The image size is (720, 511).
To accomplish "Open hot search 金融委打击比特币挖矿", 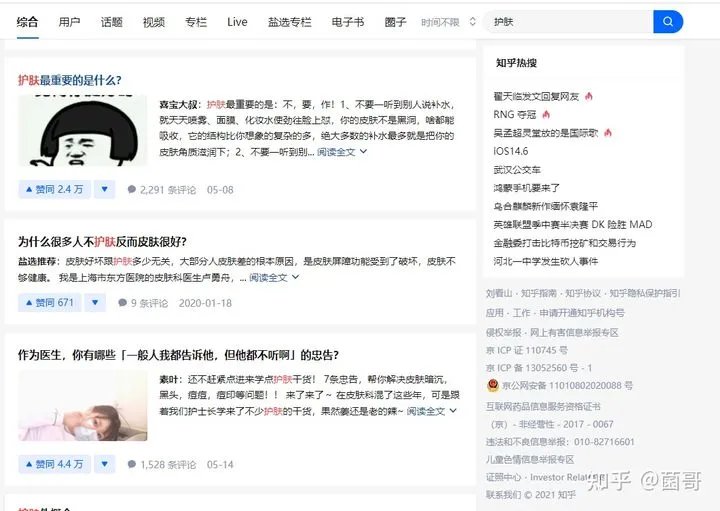I will [565, 243].
